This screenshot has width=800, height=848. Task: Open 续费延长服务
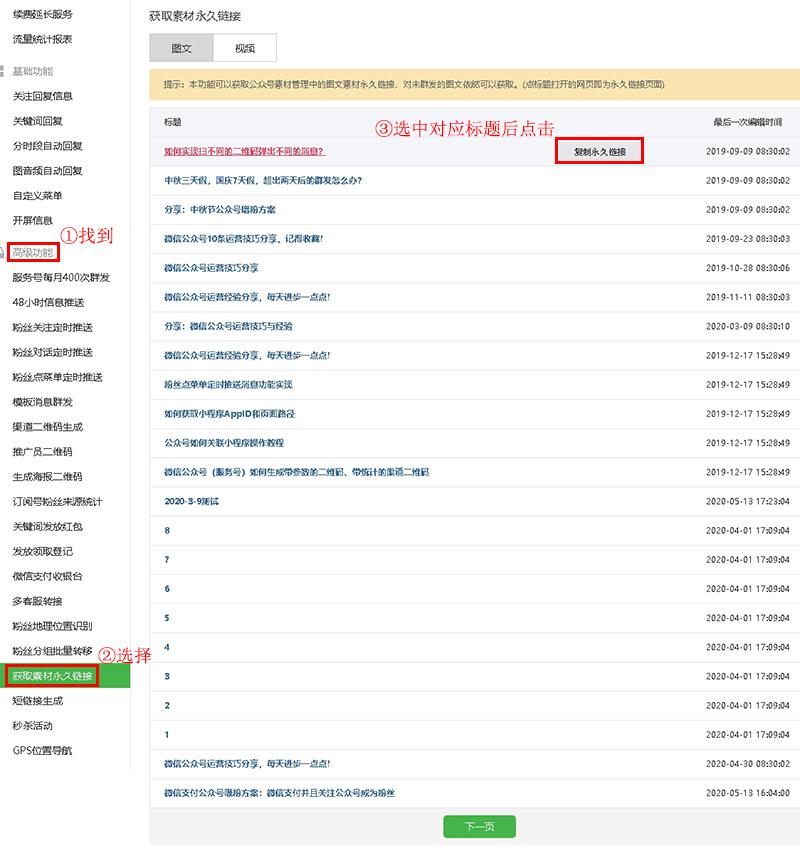tap(38, 15)
